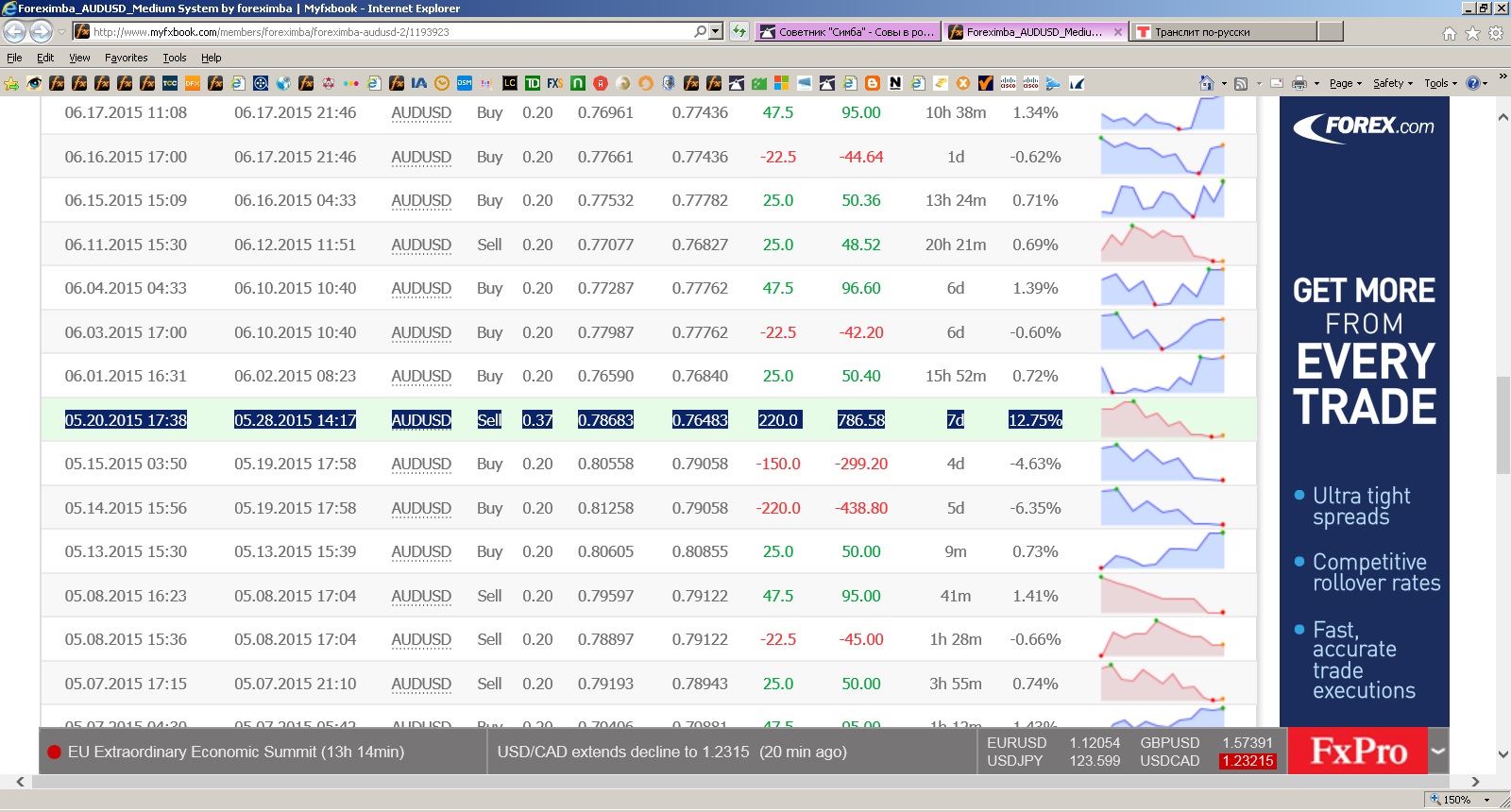Click the vertical scrollbar thumb
This screenshot has width=1511, height=812.
point(1503,425)
